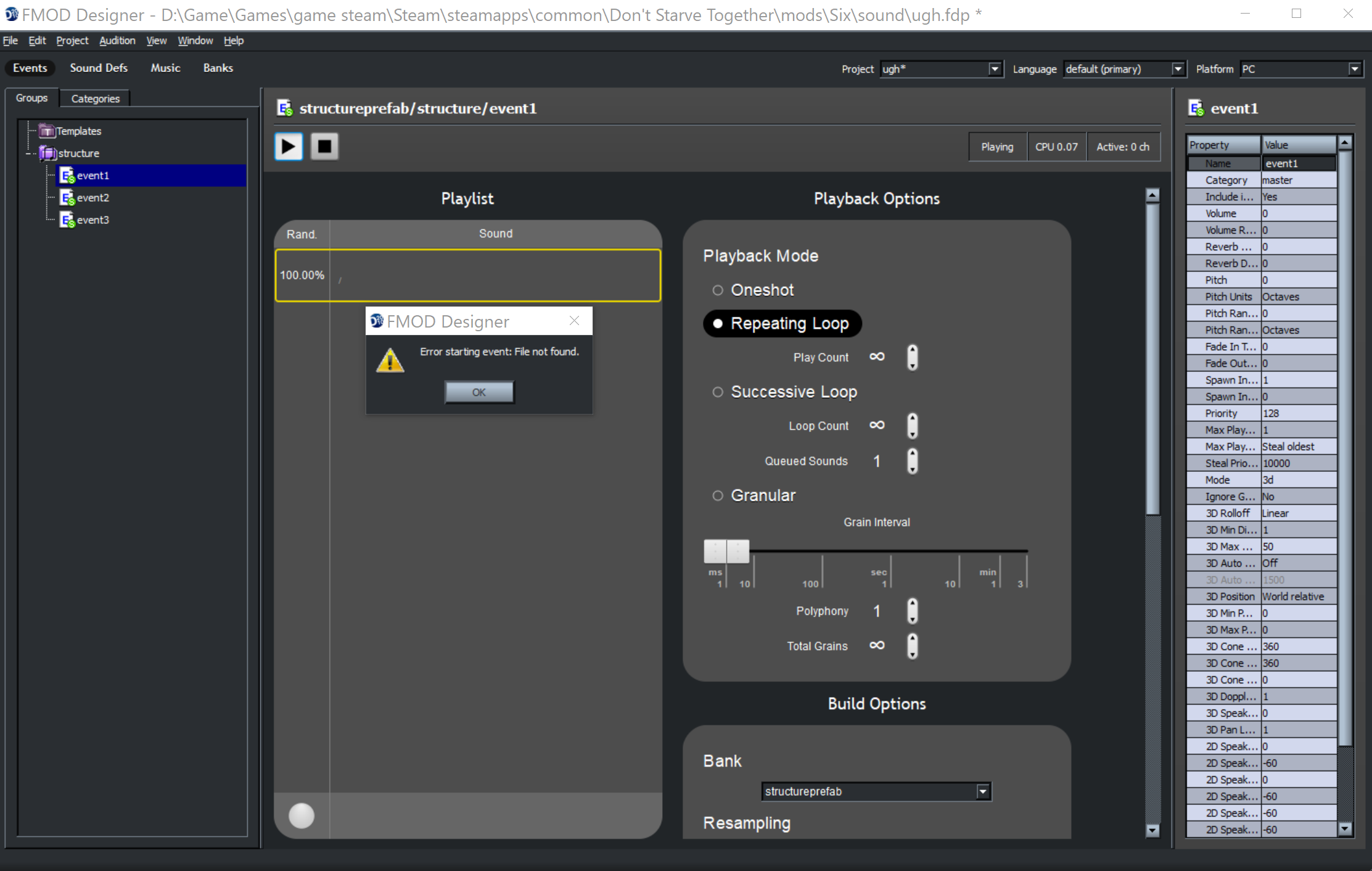Switch to the Categories tab
The height and width of the screenshot is (871, 1372).
pyautogui.click(x=95, y=99)
